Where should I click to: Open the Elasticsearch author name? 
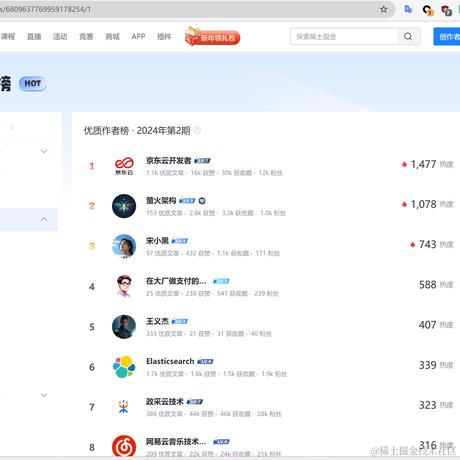170,361
